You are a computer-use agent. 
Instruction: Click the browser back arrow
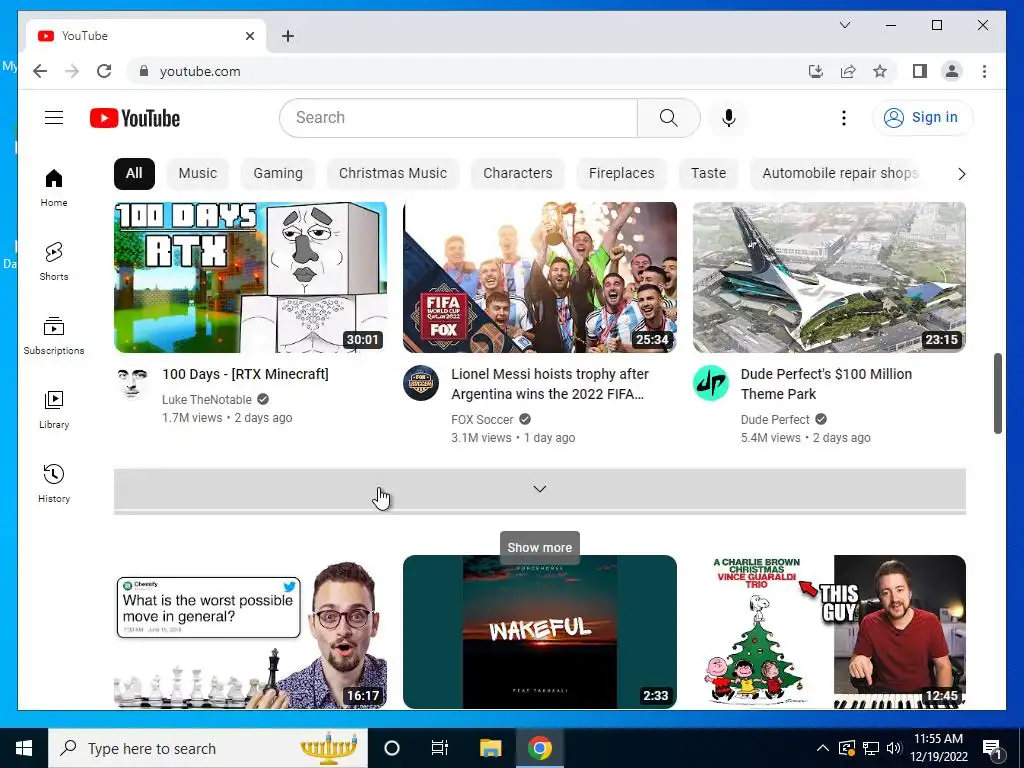40,71
